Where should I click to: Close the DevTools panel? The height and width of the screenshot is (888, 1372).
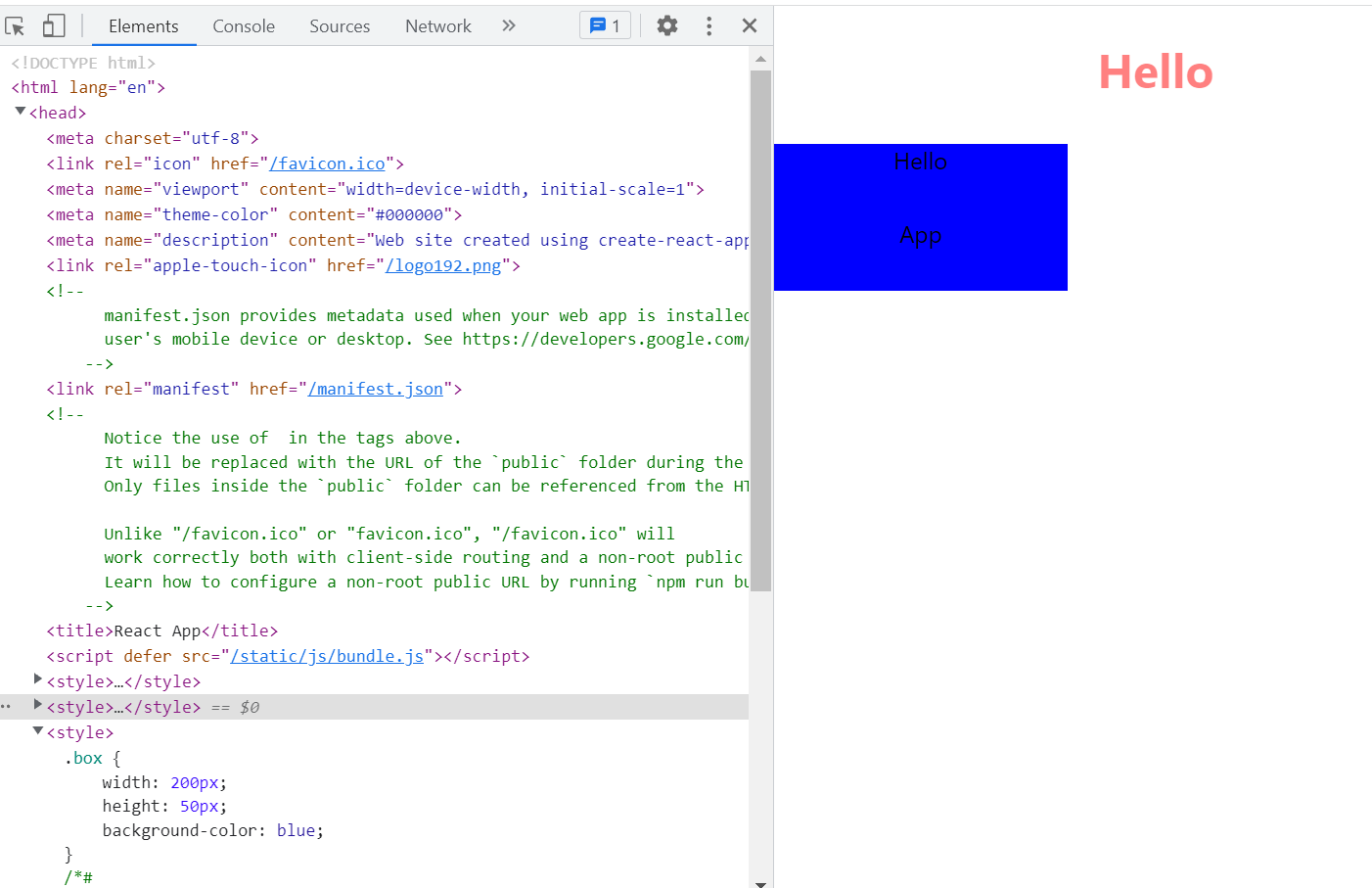[750, 25]
